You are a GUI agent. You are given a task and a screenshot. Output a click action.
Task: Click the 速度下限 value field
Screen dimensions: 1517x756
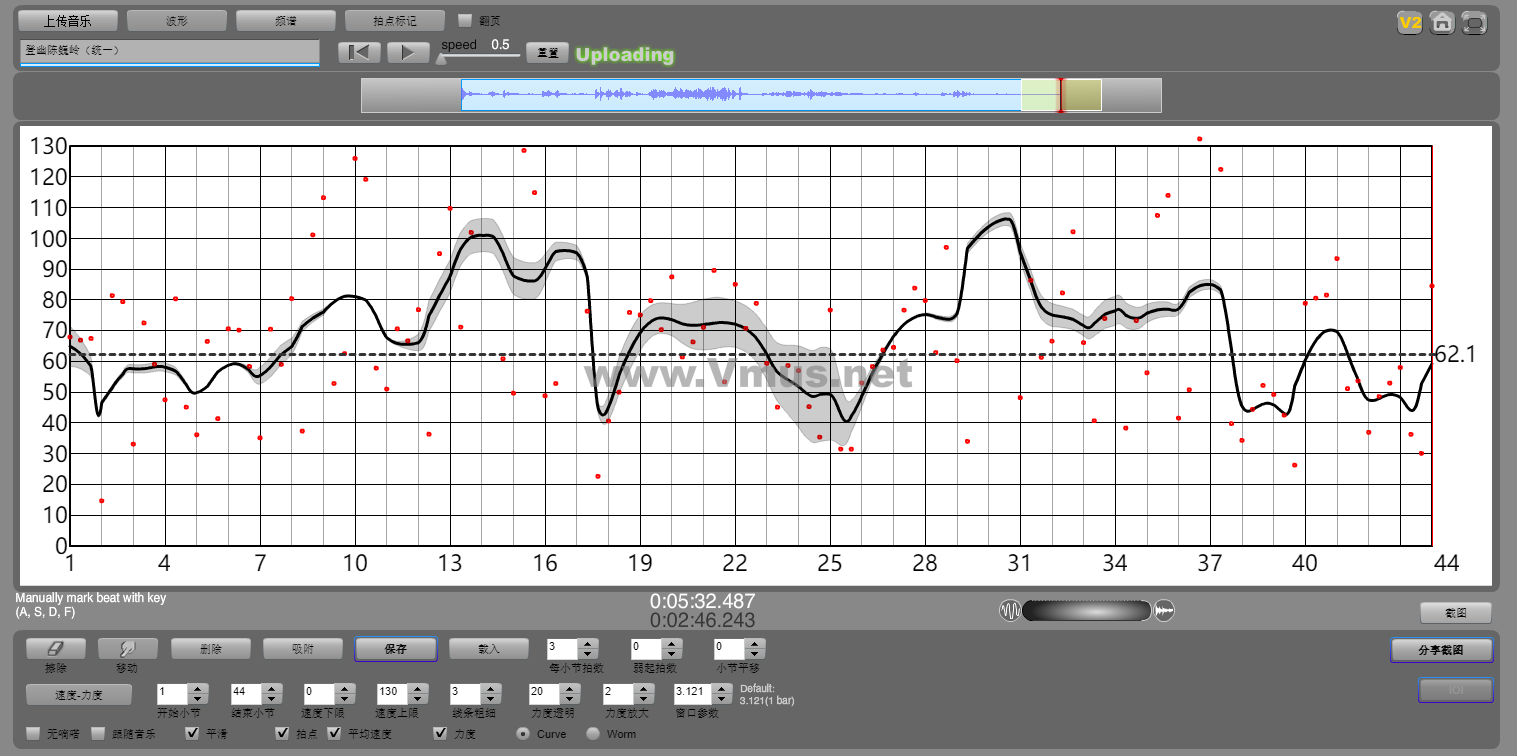click(318, 693)
